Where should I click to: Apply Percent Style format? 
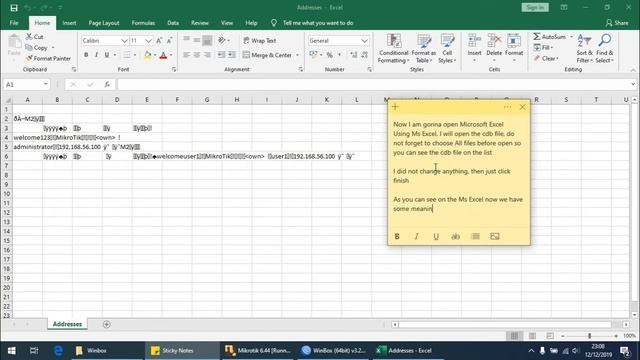[329, 55]
